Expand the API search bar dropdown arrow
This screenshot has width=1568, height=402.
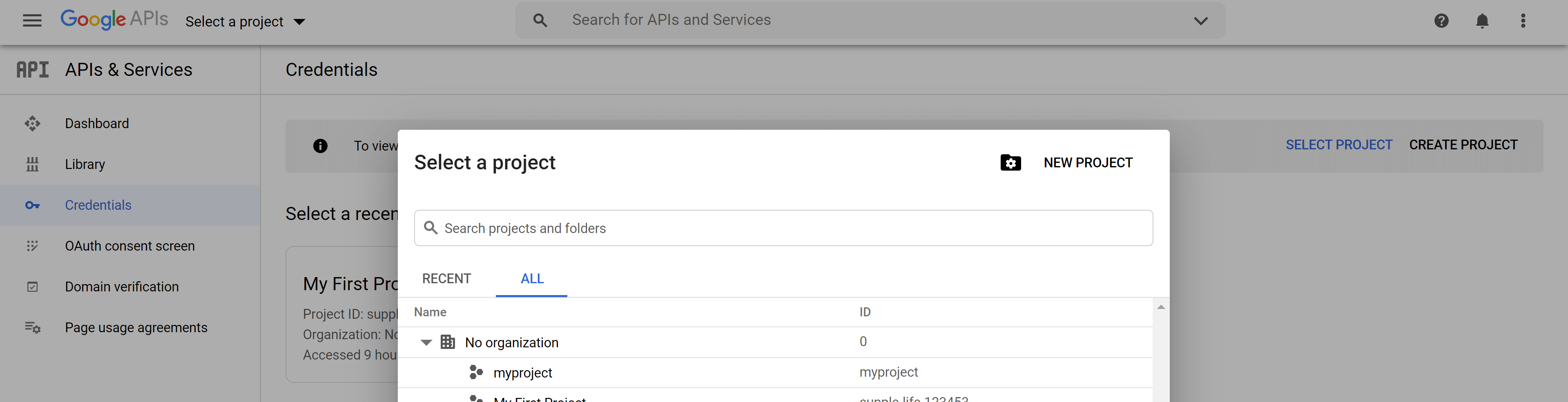pos(1200,21)
